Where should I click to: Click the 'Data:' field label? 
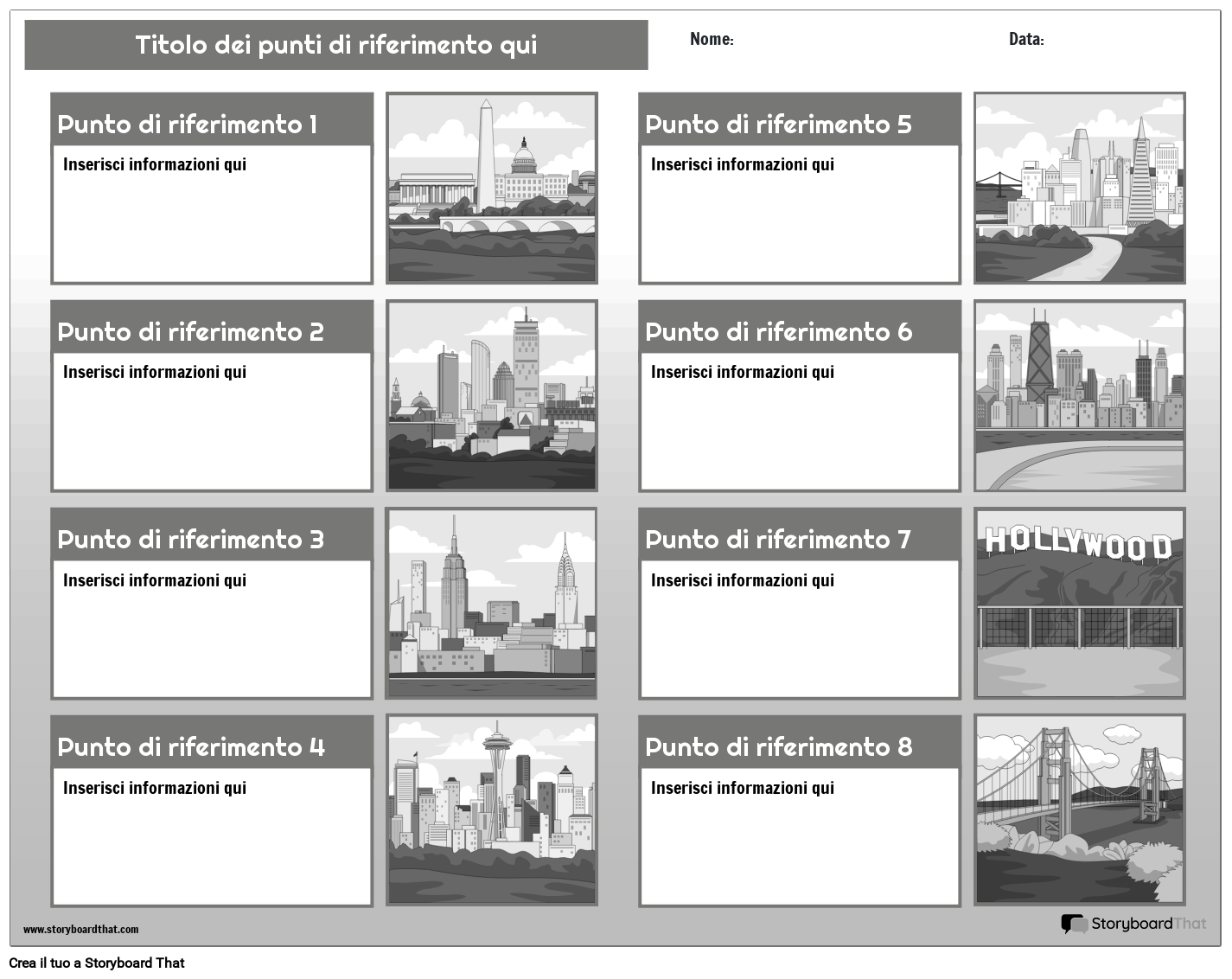point(1026,39)
